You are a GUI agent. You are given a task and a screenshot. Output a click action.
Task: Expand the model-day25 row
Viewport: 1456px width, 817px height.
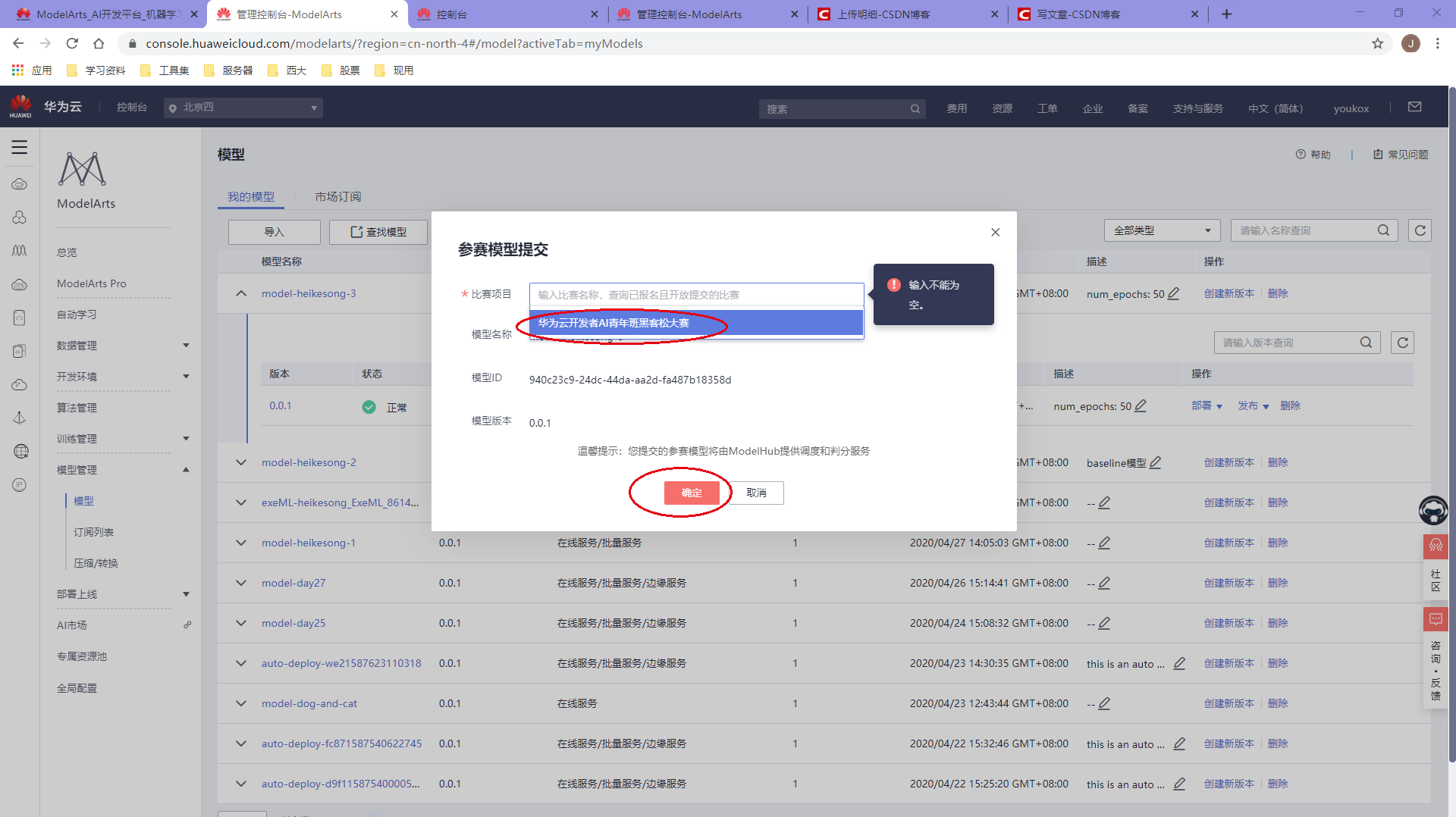241,623
